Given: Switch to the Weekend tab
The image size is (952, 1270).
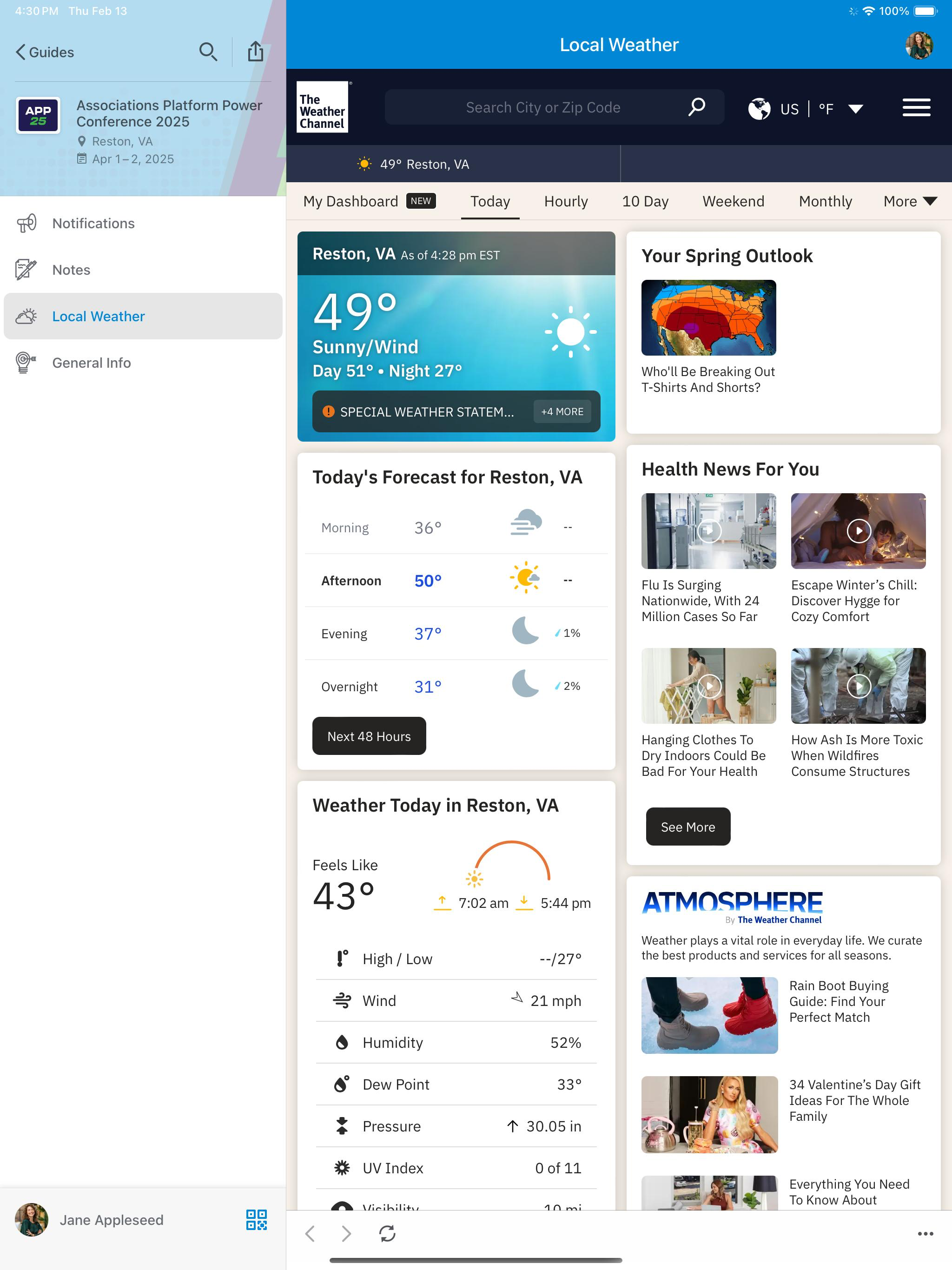Looking at the screenshot, I should [733, 202].
